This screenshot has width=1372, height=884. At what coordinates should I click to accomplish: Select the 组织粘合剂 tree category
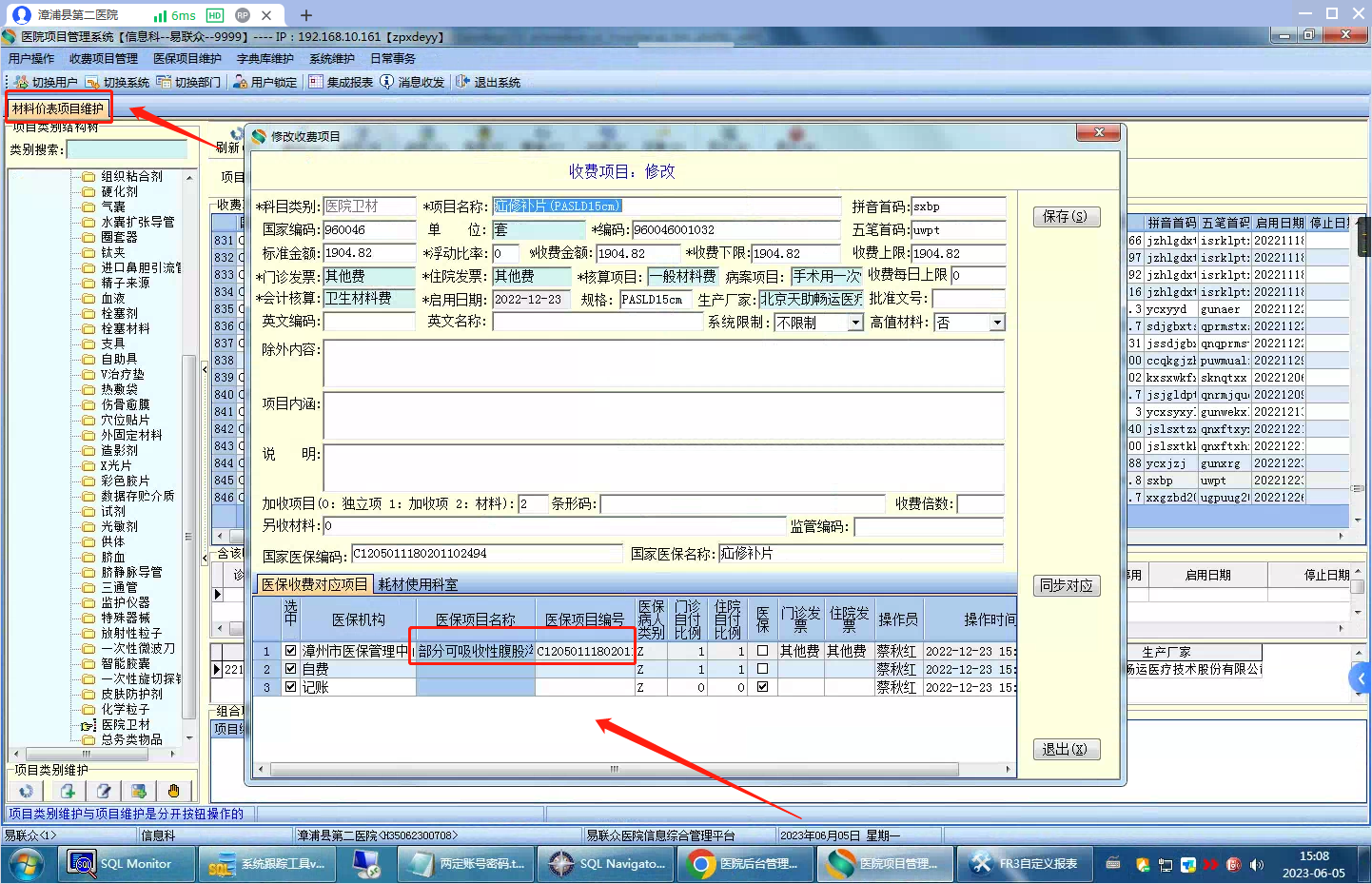click(131, 176)
